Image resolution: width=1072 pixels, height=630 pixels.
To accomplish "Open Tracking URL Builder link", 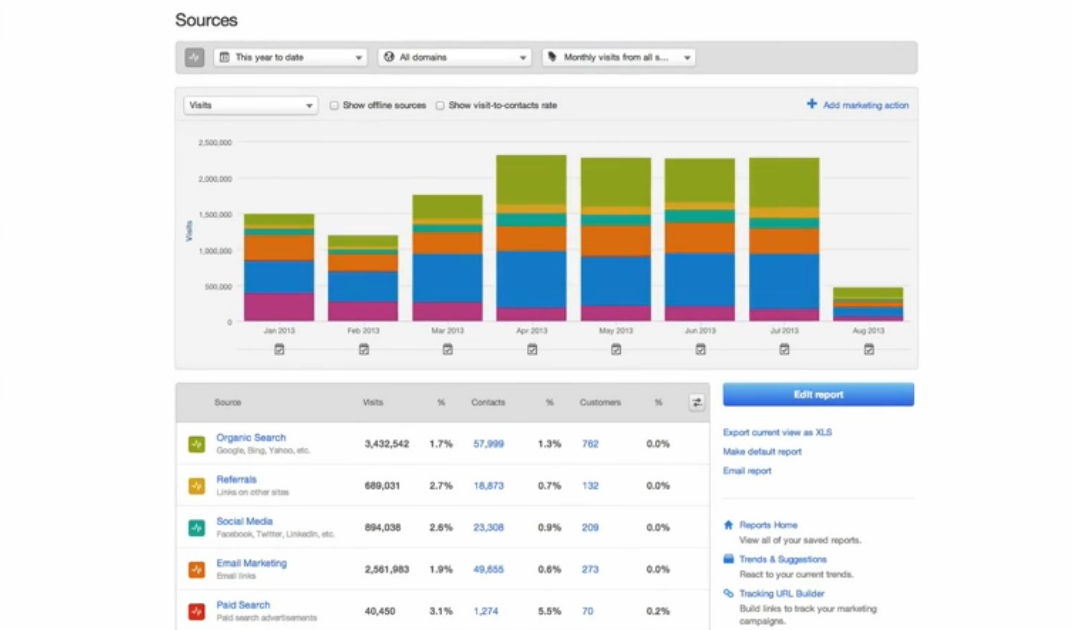I will coord(781,593).
